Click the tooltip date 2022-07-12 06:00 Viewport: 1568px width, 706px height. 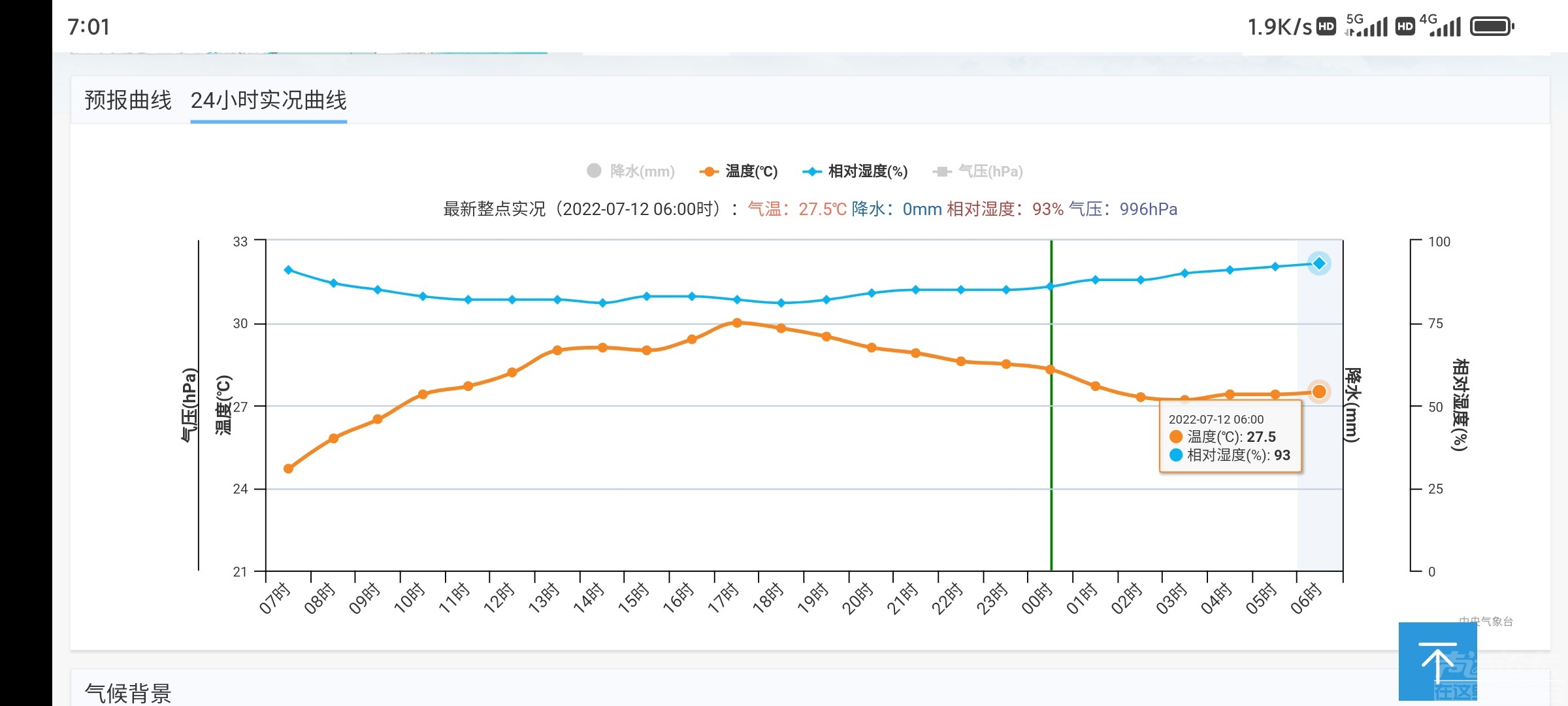(1216, 420)
